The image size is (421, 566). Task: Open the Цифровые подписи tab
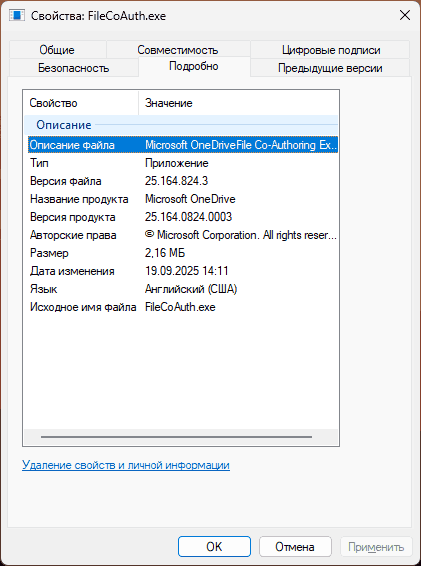pos(331,49)
